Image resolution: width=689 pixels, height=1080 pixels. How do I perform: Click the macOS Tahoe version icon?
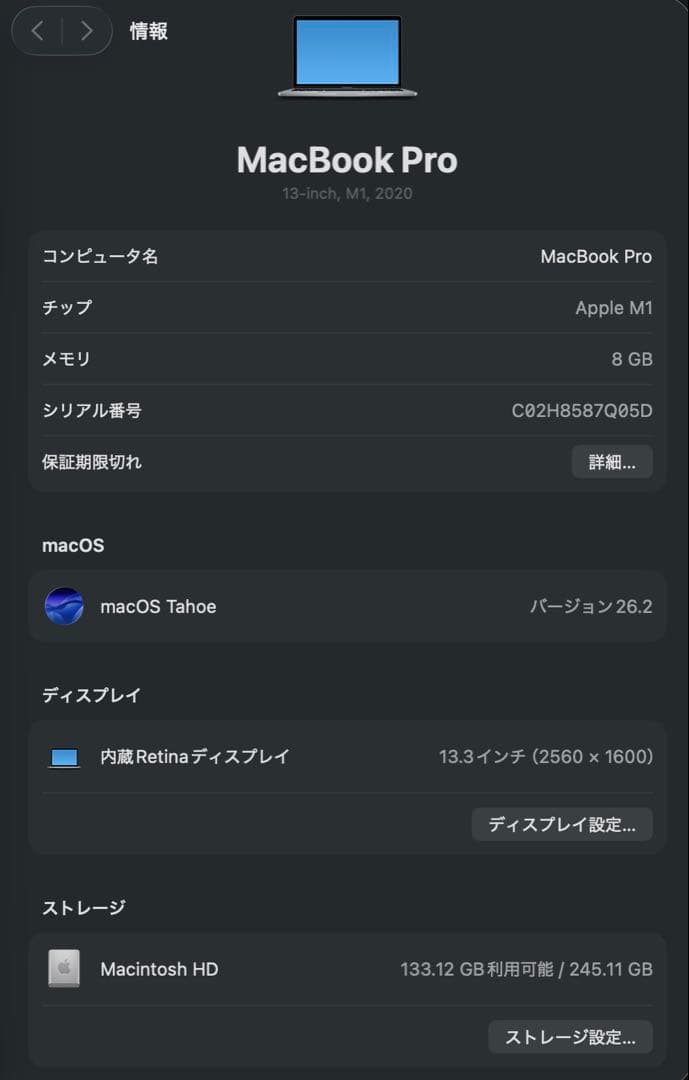[x=64, y=606]
